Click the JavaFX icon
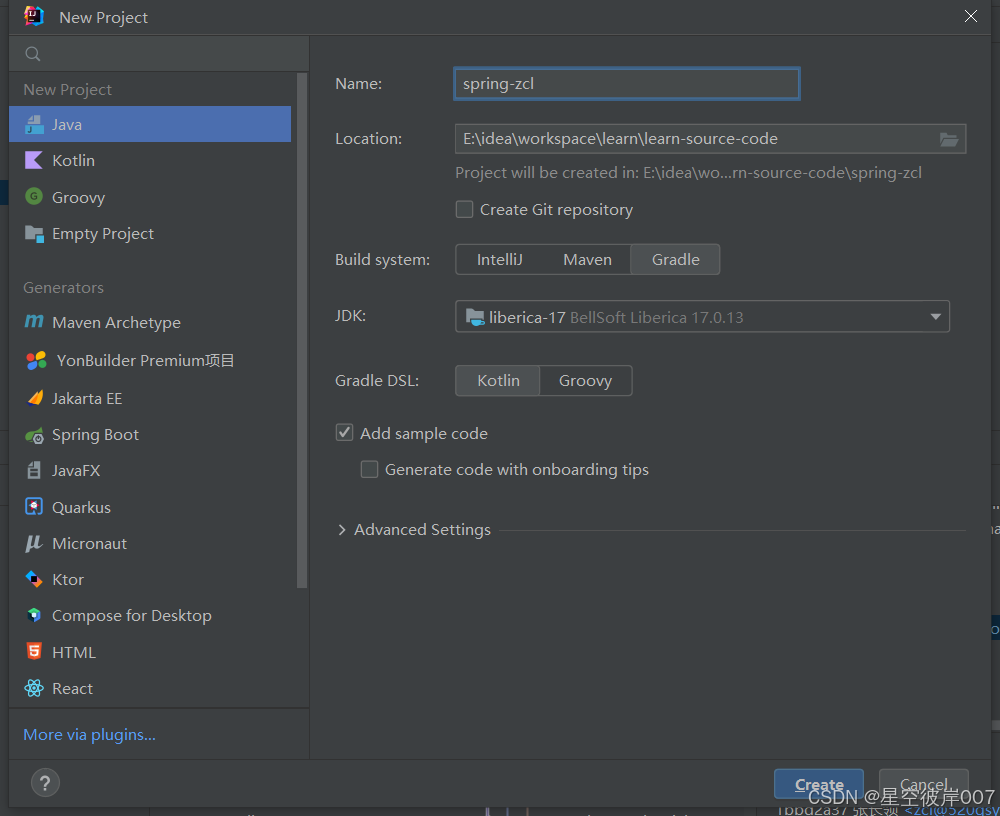The image size is (1000, 816). coord(34,471)
